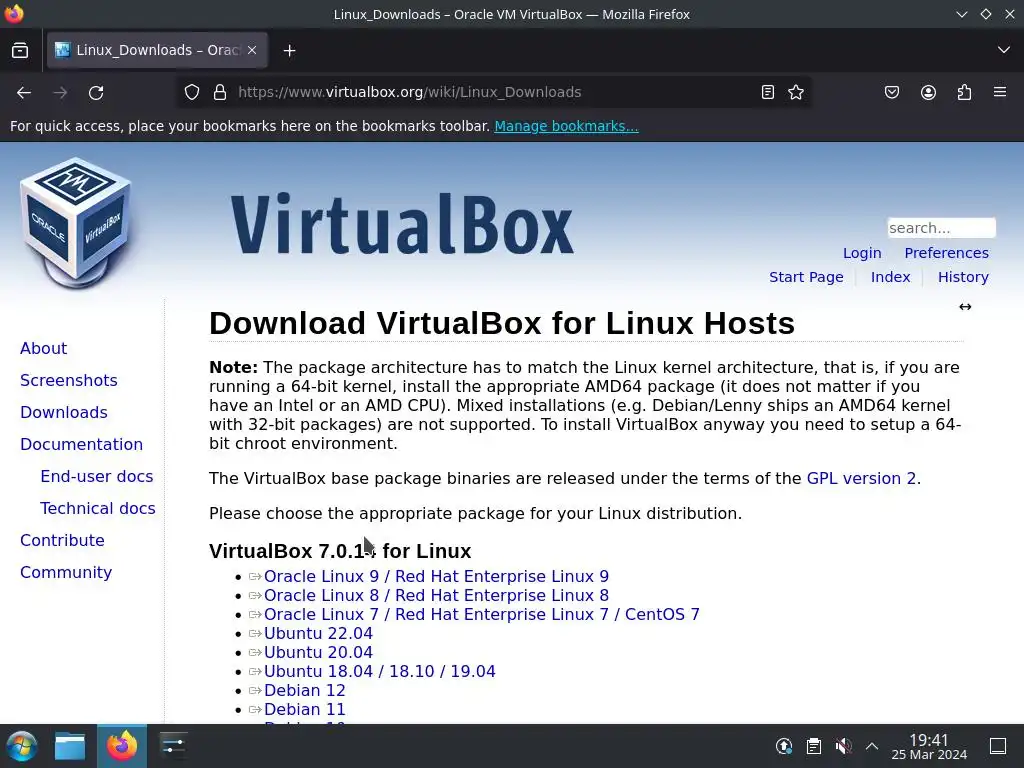The image size is (1024, 768).
Task: Open clipboard tray icon
Action: point(813,746)
